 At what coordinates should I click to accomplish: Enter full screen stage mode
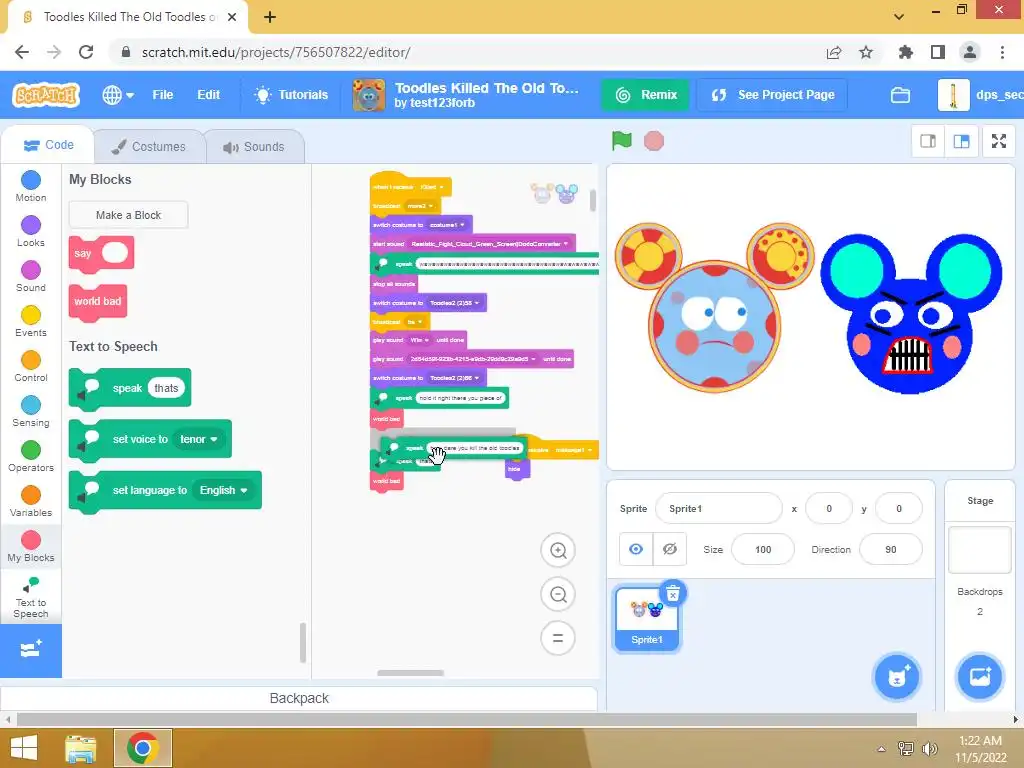(999, 141)
